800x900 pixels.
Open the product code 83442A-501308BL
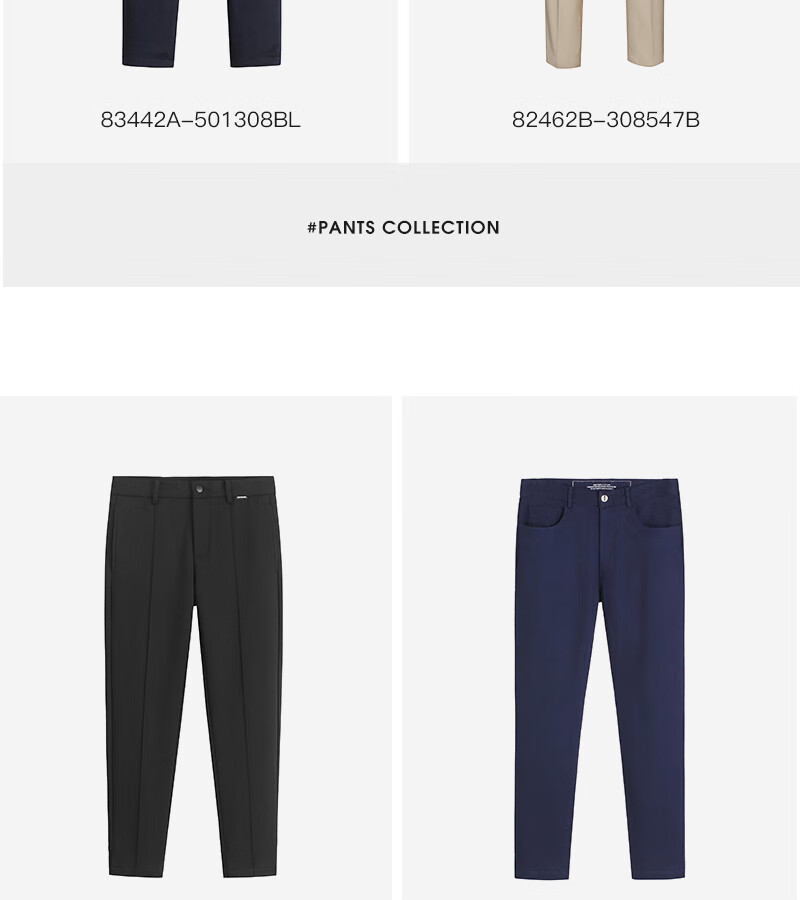pyautogui.click(x=200, y=120)
